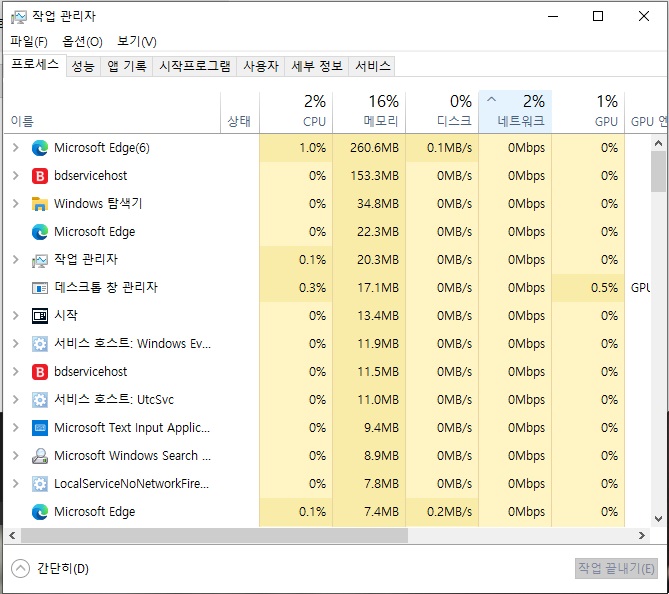Image resolution: width=669 pixels, height=594 pixels.
Task: Expand the 시작 process row
Action: [x=16, y=316]
